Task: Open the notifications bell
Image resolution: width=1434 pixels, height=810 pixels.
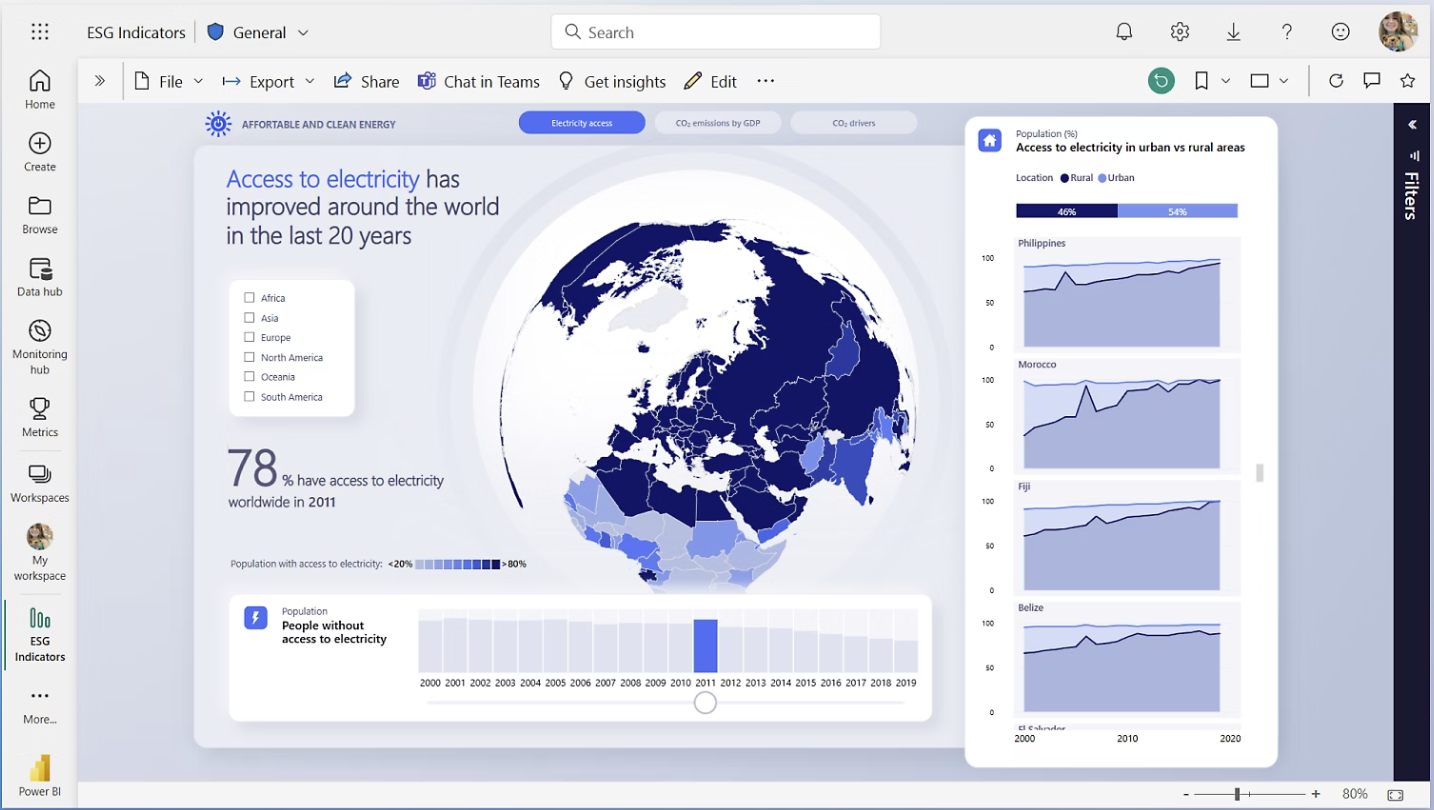Action: (x=1124, y=32)
